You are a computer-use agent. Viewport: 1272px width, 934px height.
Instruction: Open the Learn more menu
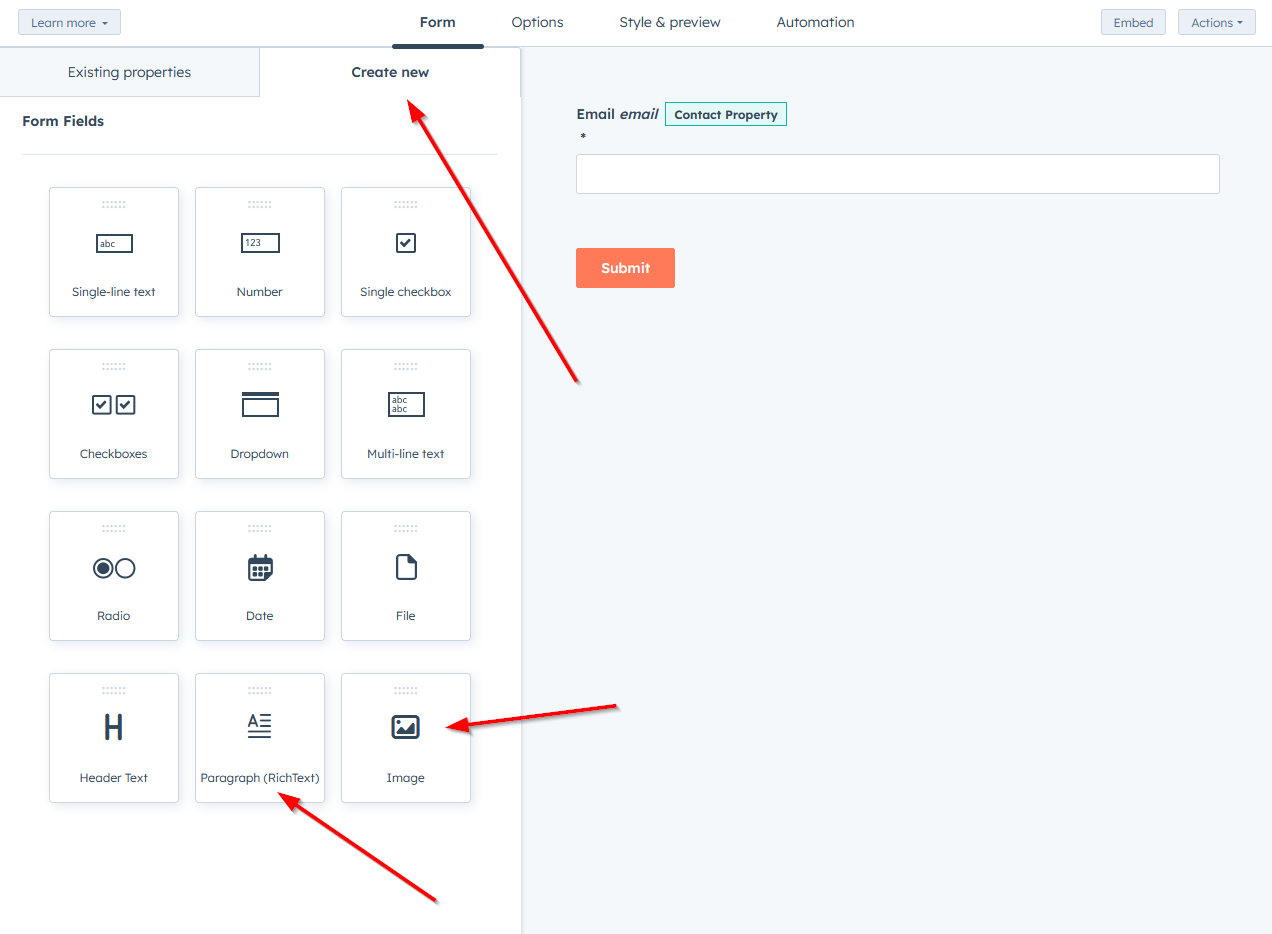(x=68, y=21)
